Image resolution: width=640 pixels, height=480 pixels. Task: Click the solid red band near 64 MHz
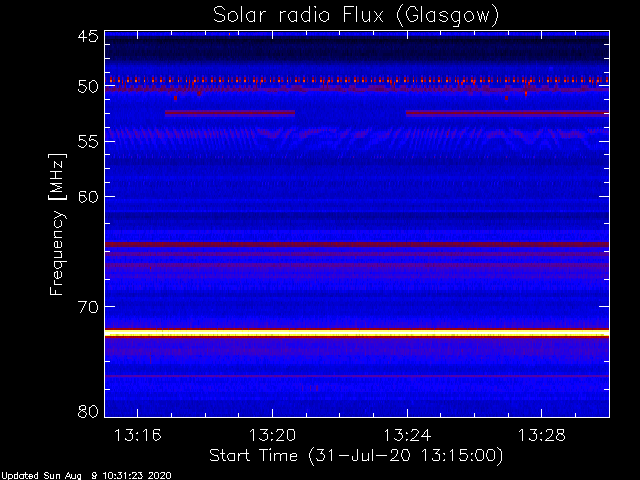point(357,244)
